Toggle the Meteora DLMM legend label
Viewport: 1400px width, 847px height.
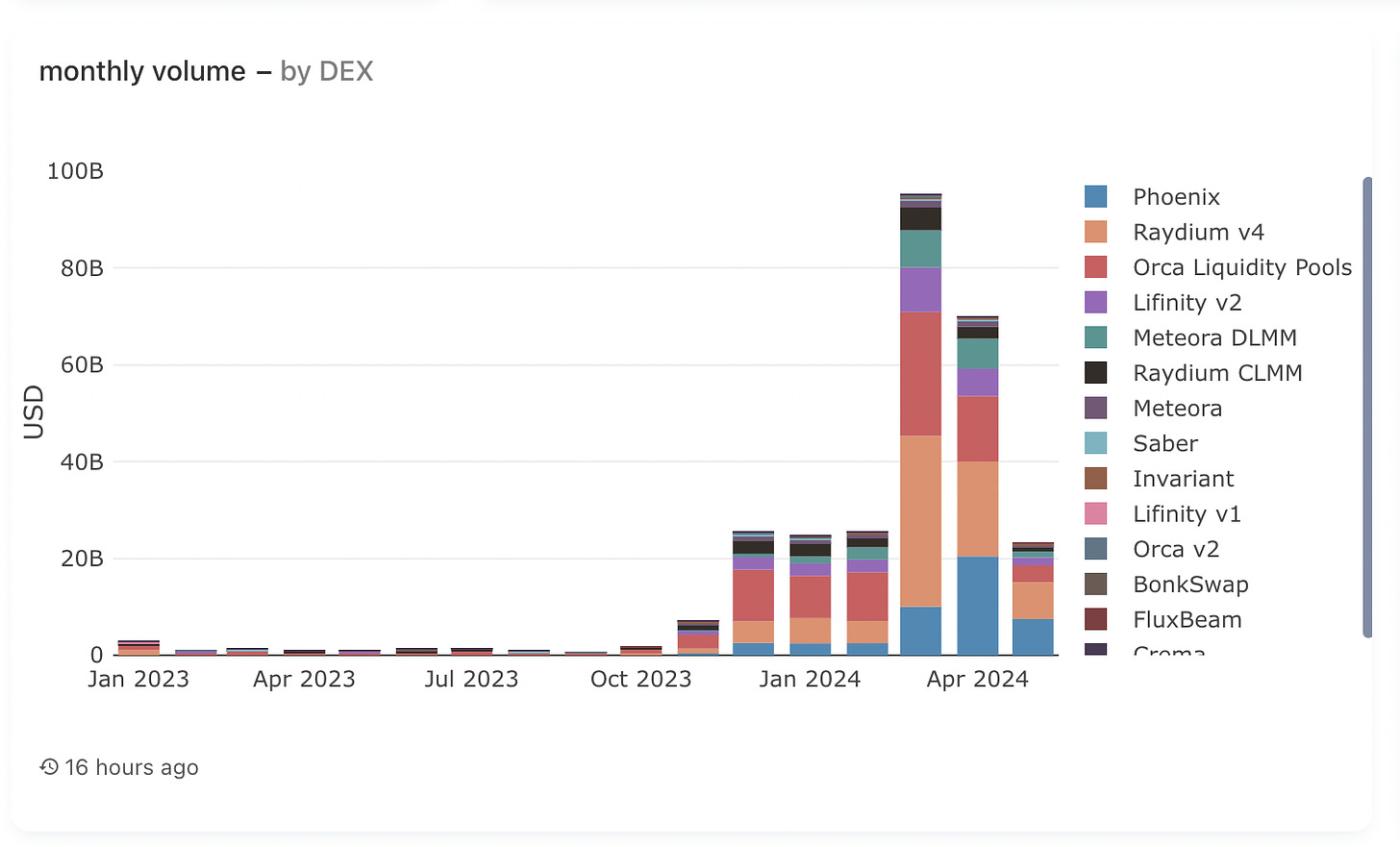(x=1214, y=337)
